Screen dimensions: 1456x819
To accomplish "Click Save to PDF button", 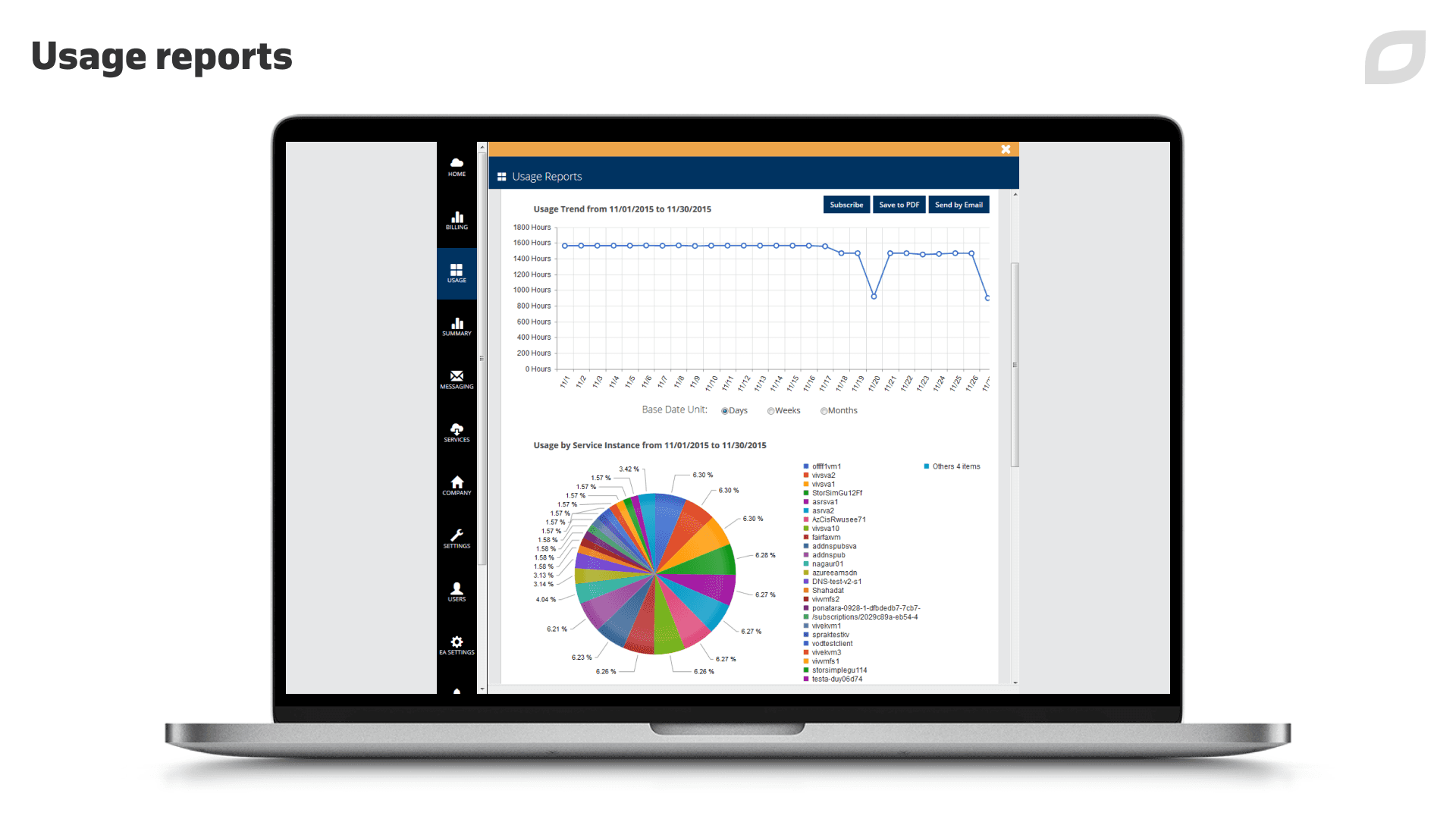I will tap(897, 205).
